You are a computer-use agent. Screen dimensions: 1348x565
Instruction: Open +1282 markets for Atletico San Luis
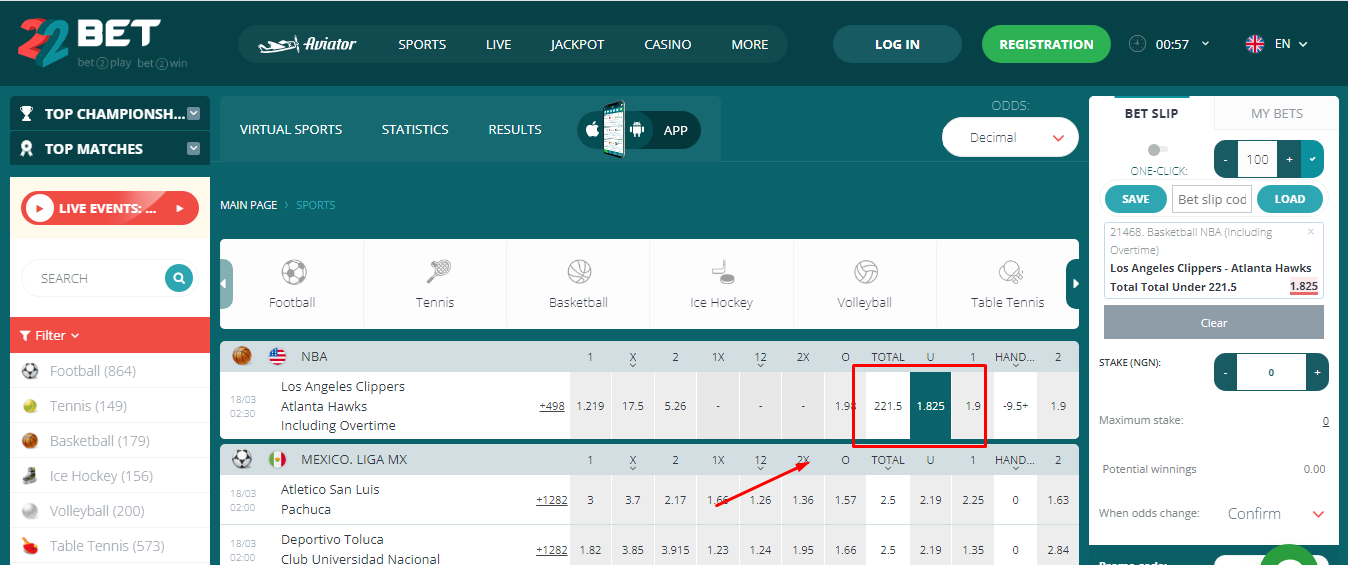551,500
